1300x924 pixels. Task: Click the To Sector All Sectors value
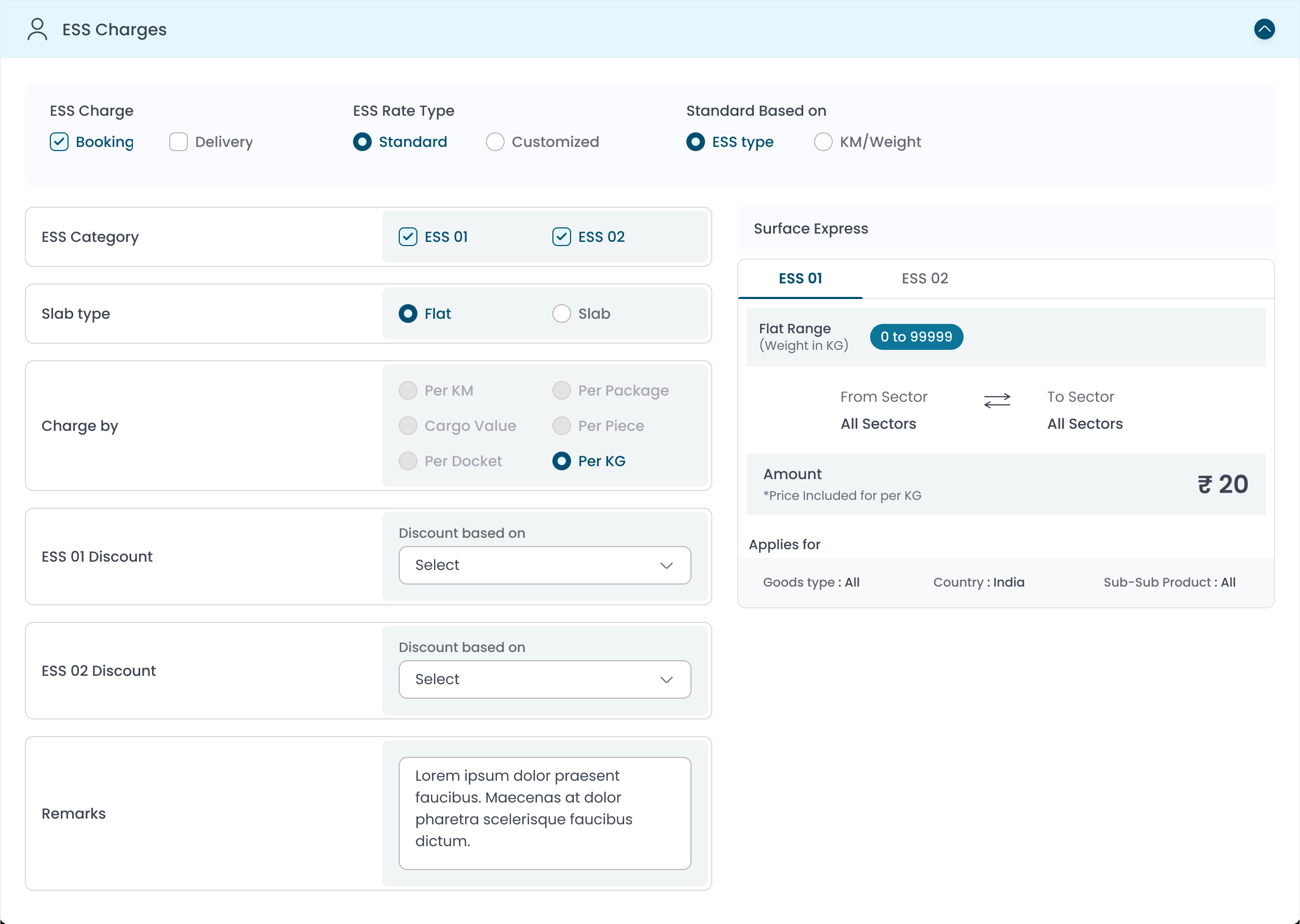click(x=1085, y=424)
